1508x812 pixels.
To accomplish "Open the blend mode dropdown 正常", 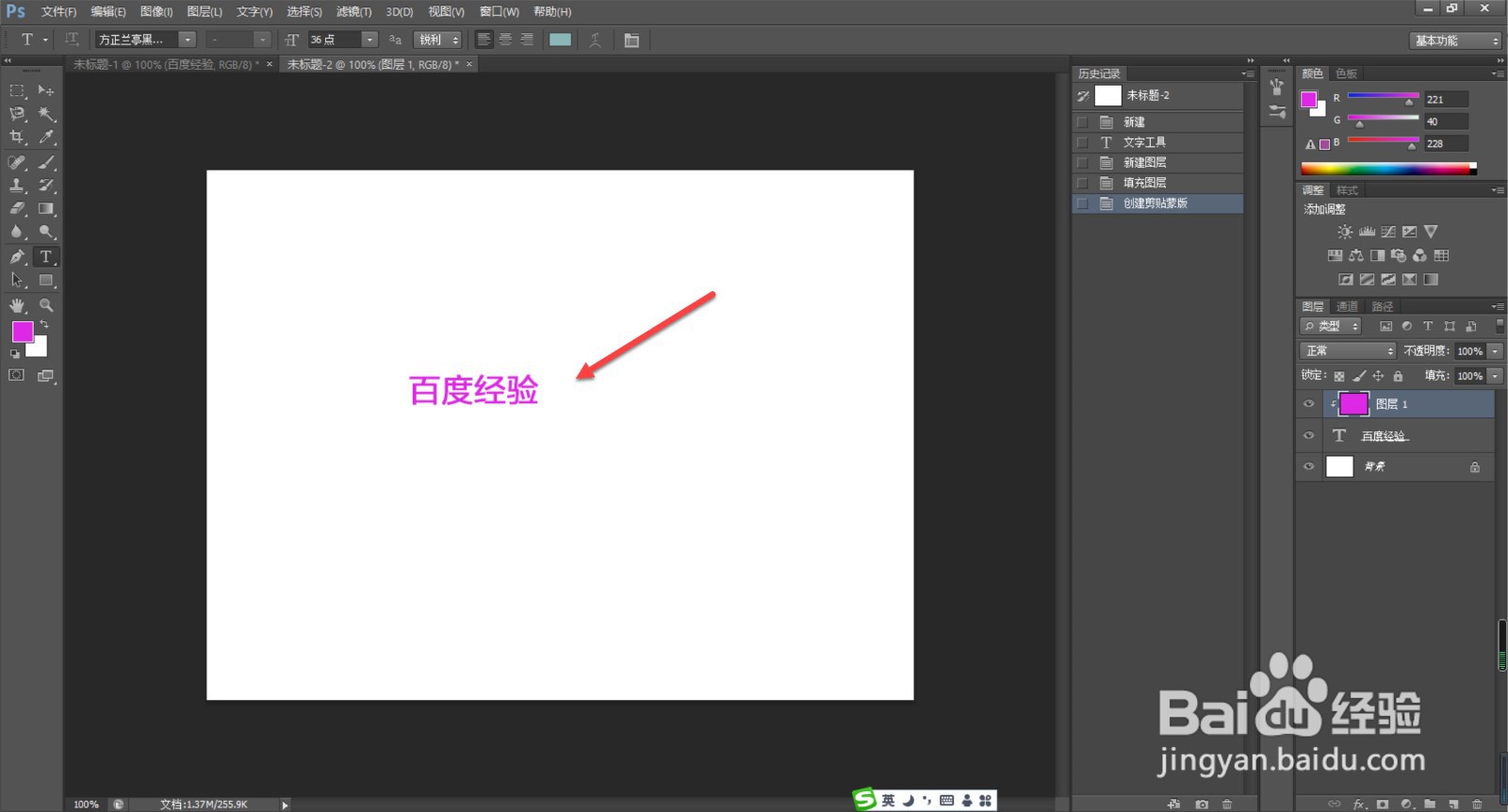I will 1348,350.
